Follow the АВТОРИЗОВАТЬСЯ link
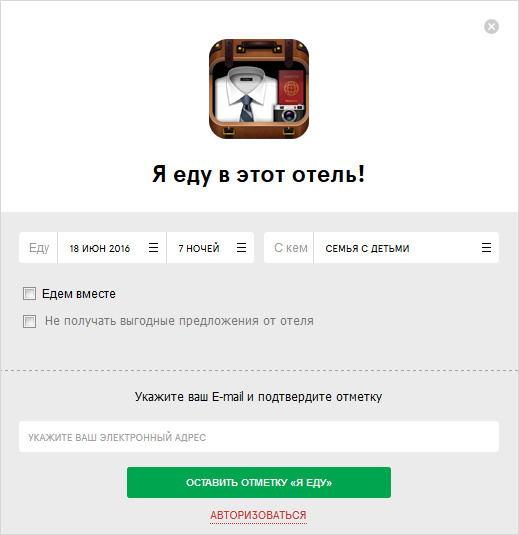Viewport: 519px width, 535px height. tap(258, 515)
